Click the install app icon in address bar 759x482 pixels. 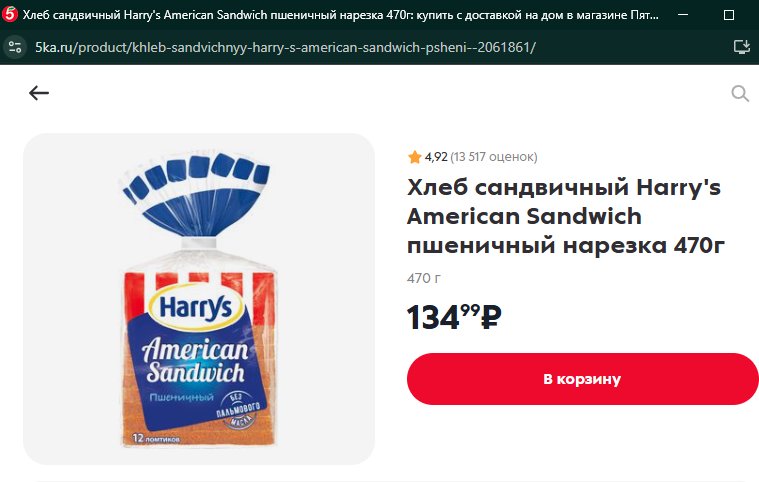click(x=742, y=47)
